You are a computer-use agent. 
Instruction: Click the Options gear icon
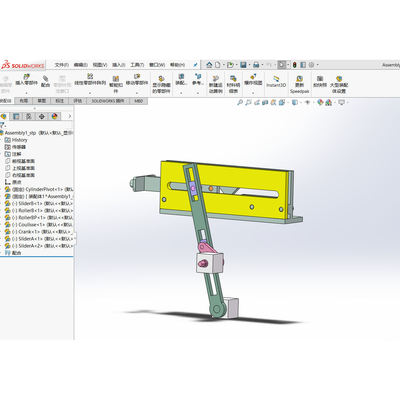[x=312, y=65]
